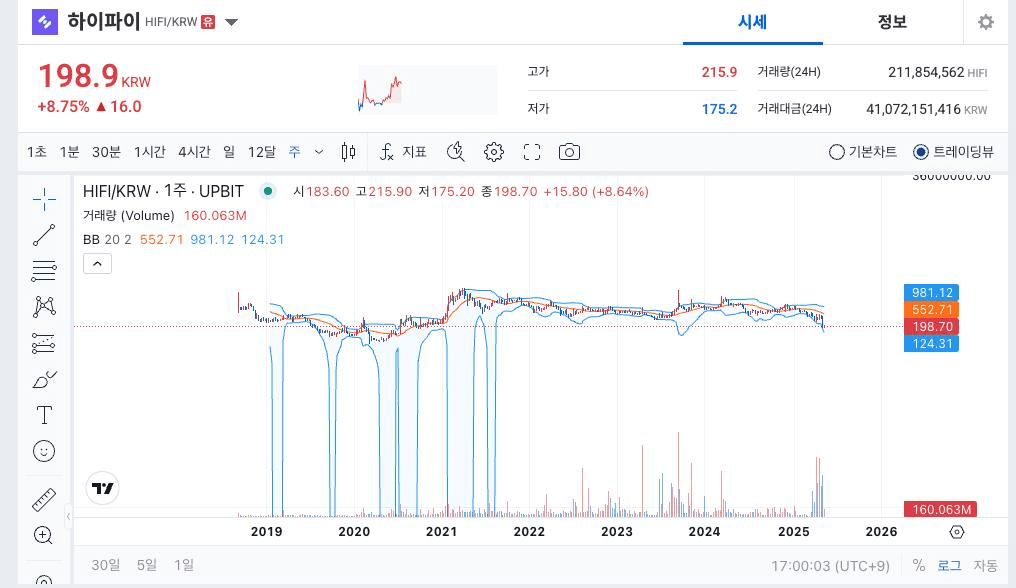Collapse the drawing toolbar side handle
The height and width of the screenshot is (588, 1016).
coord(69,516)
